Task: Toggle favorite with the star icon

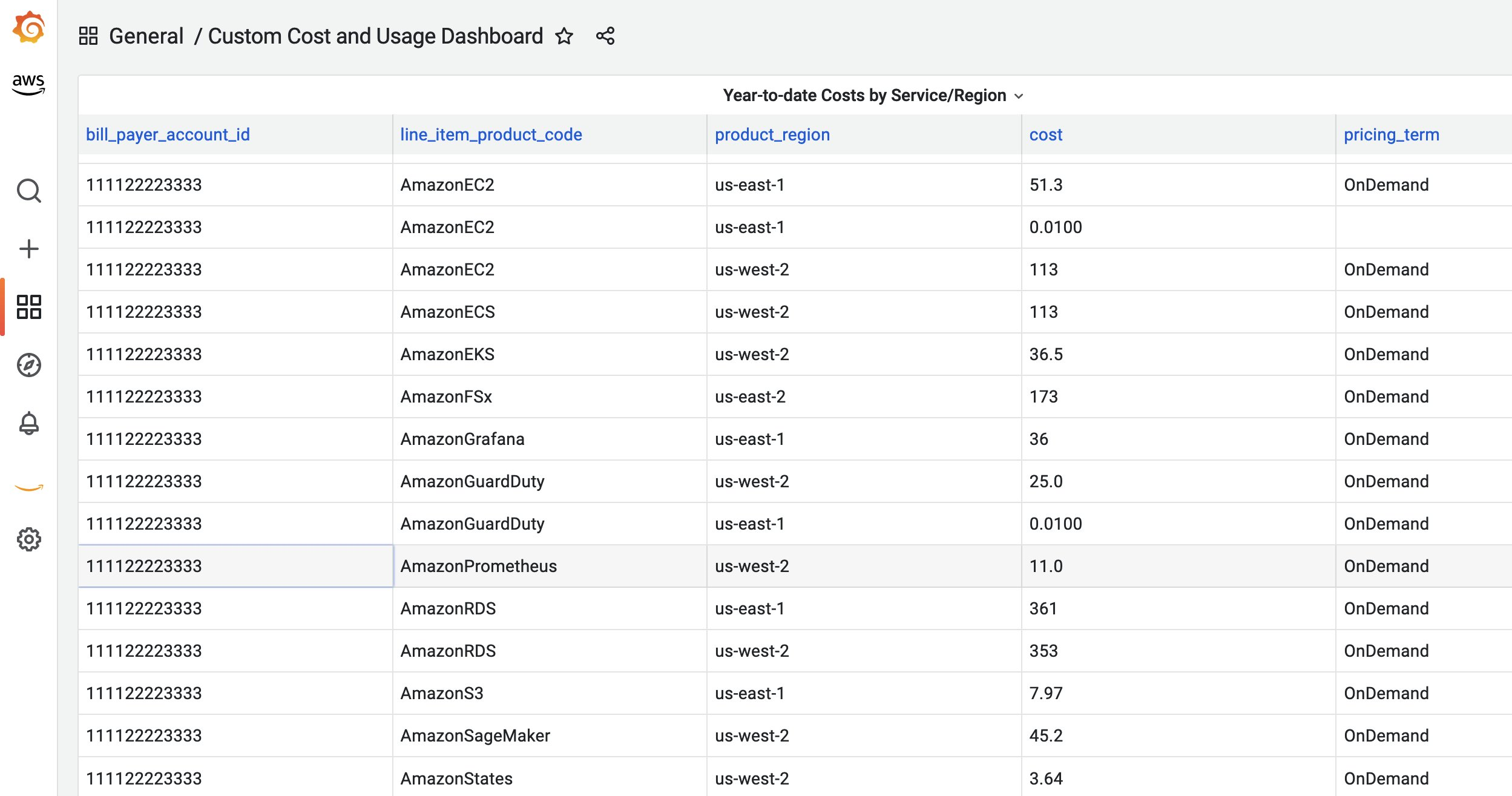Action: (x=564, y=36)
